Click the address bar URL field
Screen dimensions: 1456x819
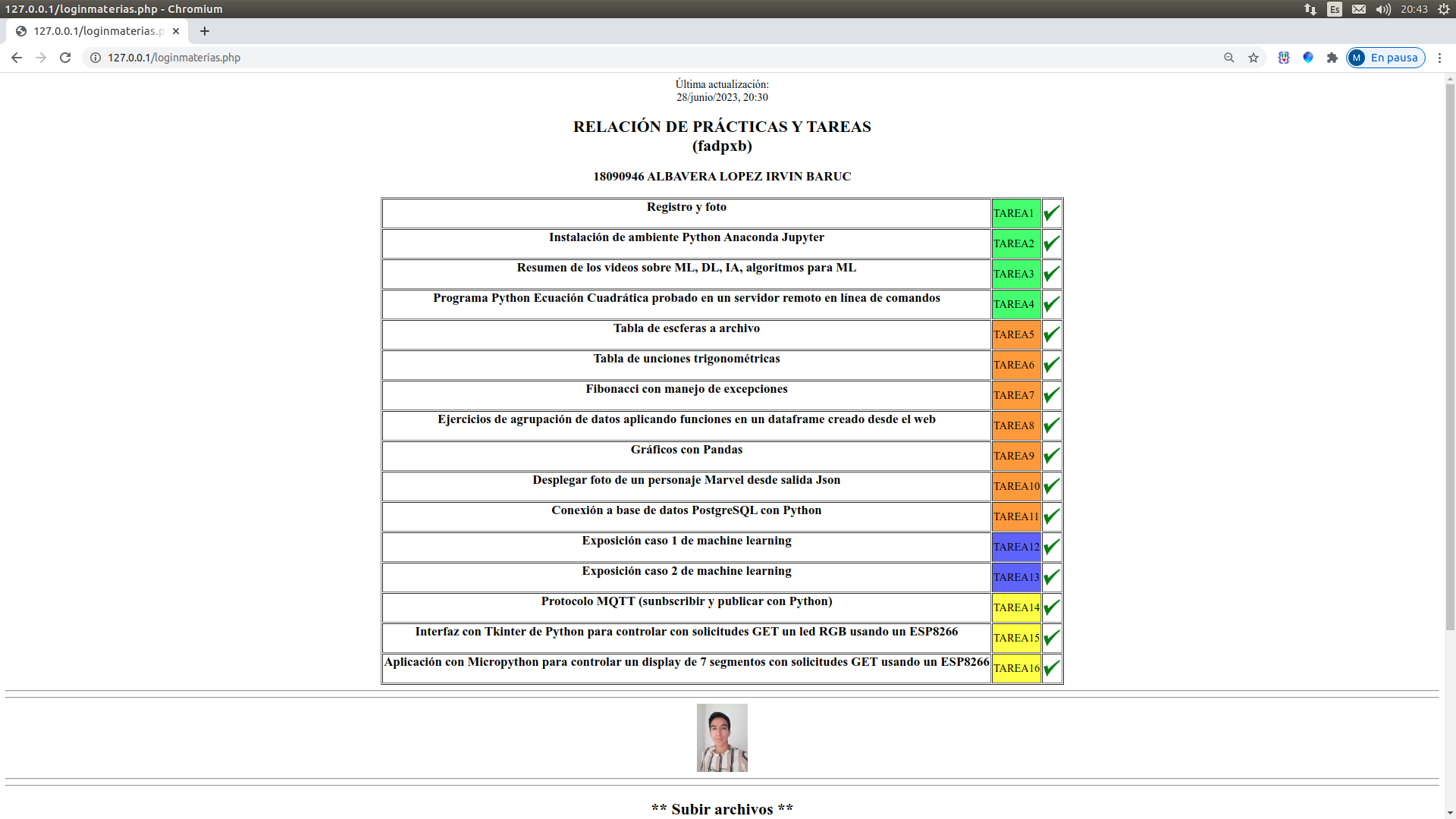(652, 58)
